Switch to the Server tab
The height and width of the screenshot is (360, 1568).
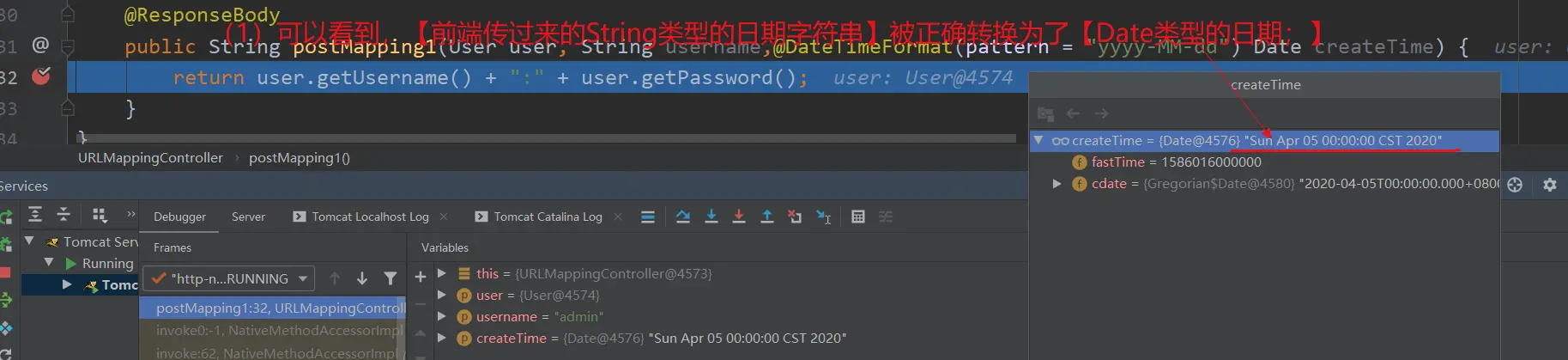[x=248, y=217]
